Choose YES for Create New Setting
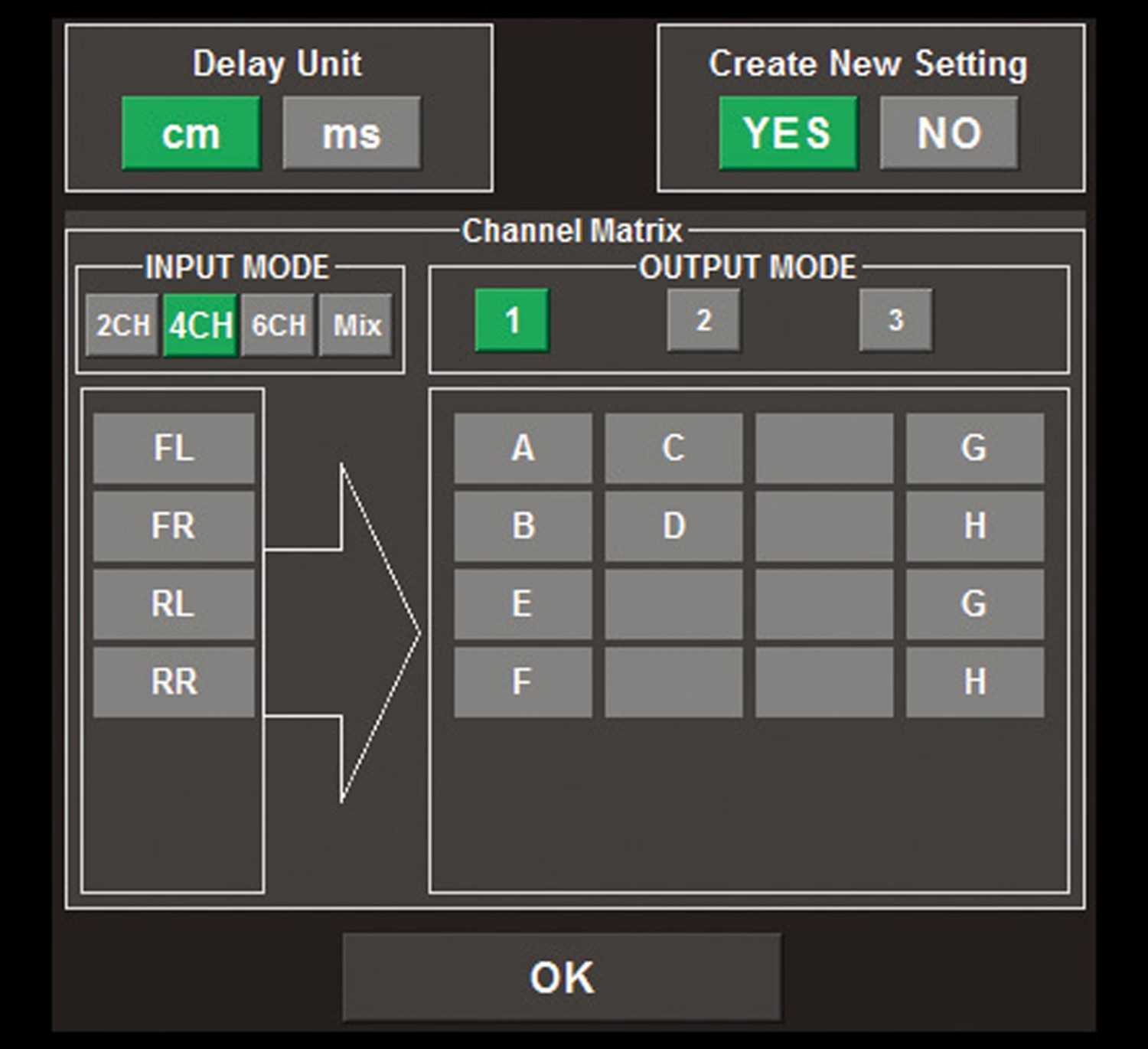1148x1049 pixels. pos(788,133)
